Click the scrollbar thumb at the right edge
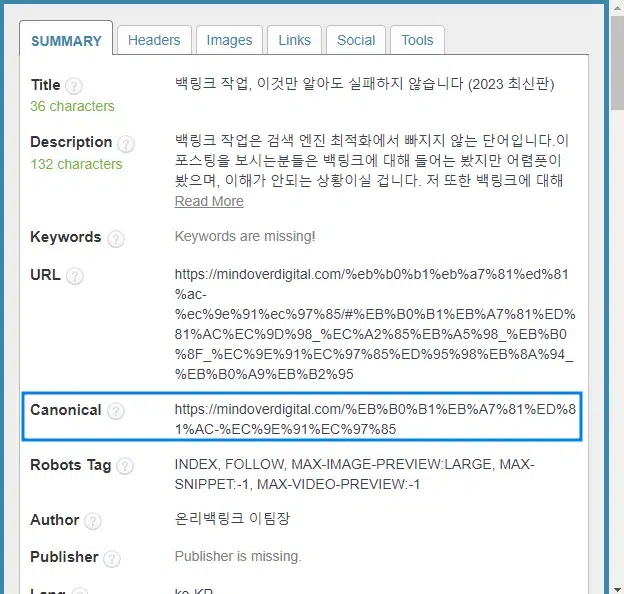The height and width of the screenshot is (594, 624). click(618, 64)
